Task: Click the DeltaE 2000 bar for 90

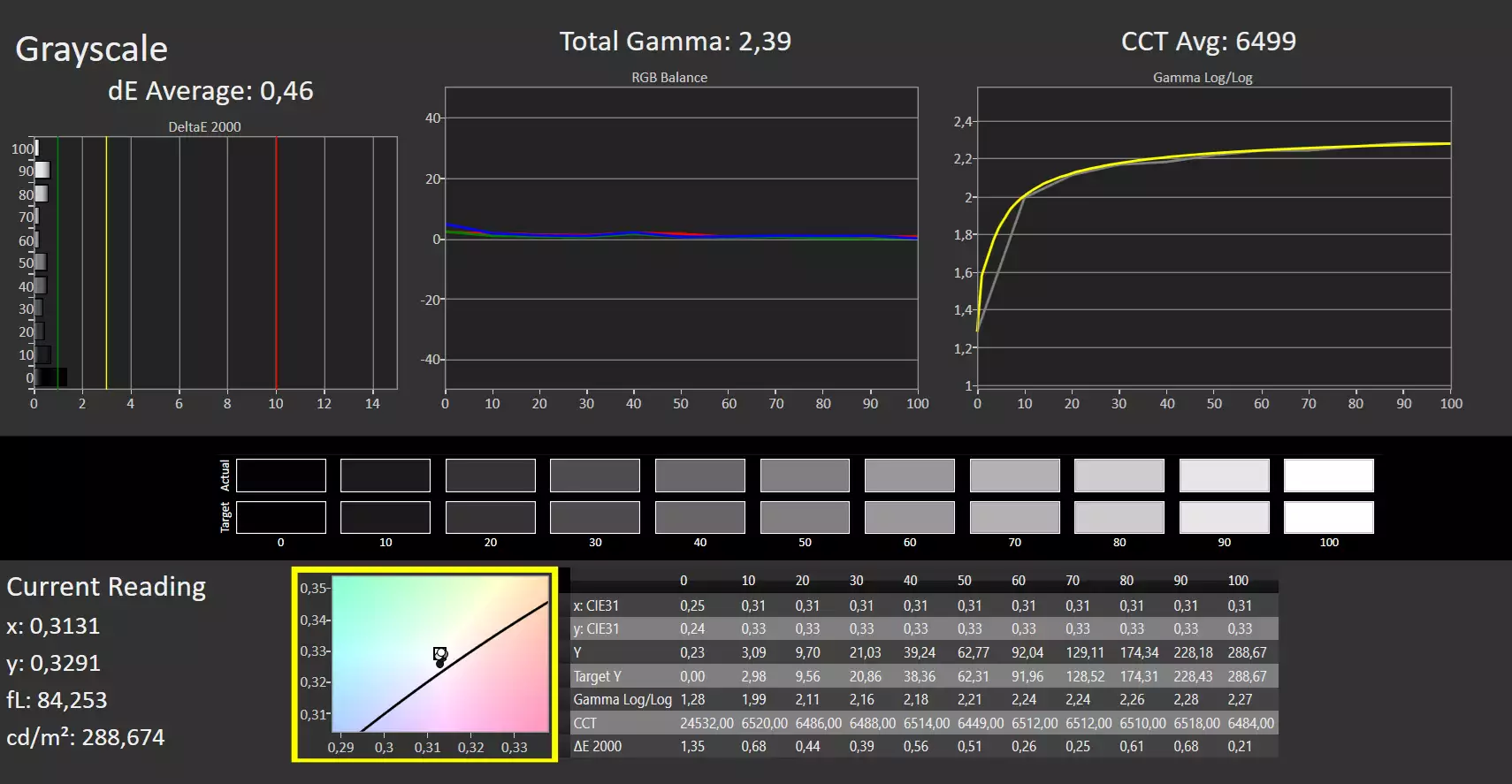Action: [x=42, y=171]
